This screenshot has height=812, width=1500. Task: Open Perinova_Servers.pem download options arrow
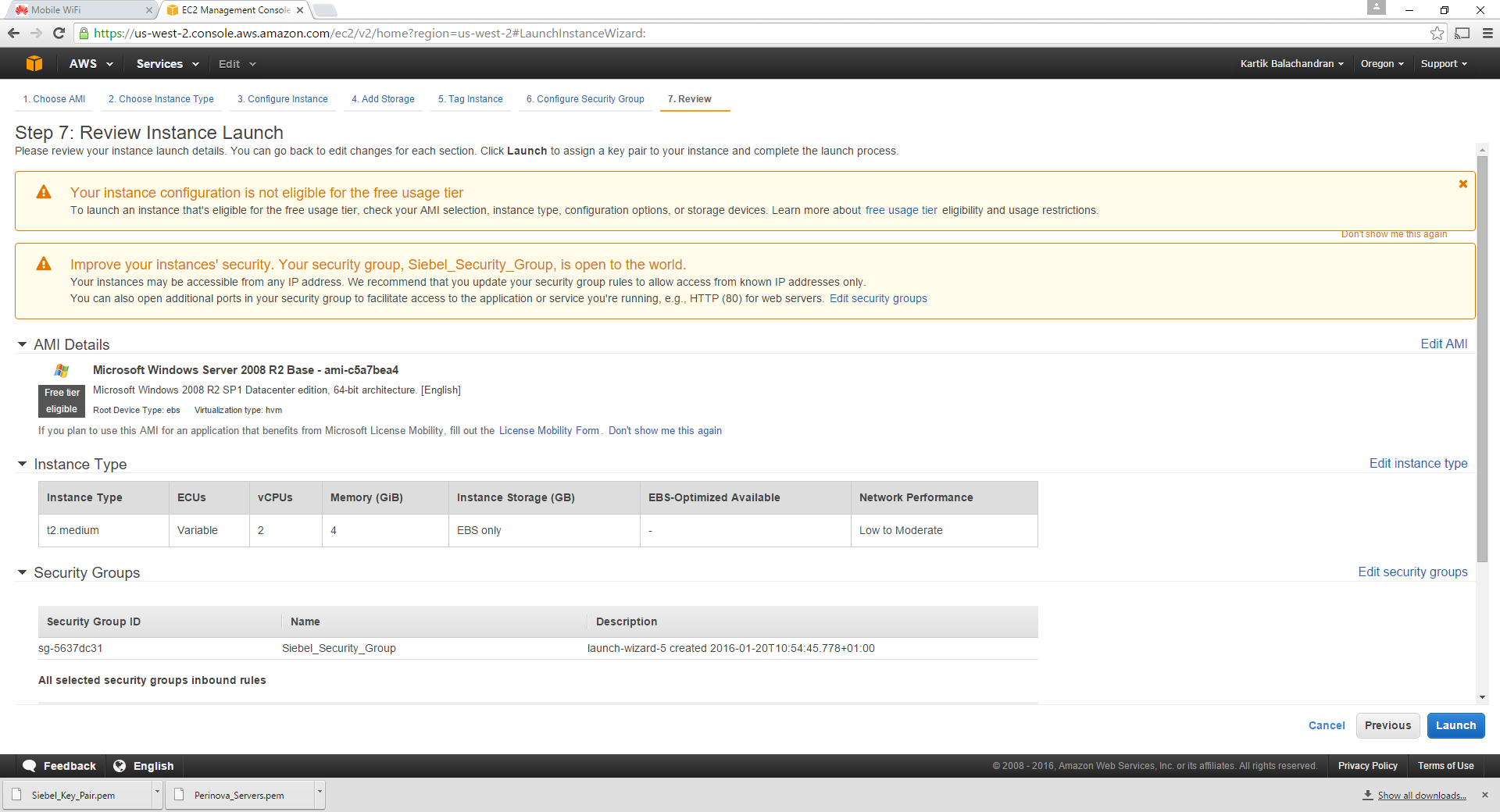tap(320, 795)
